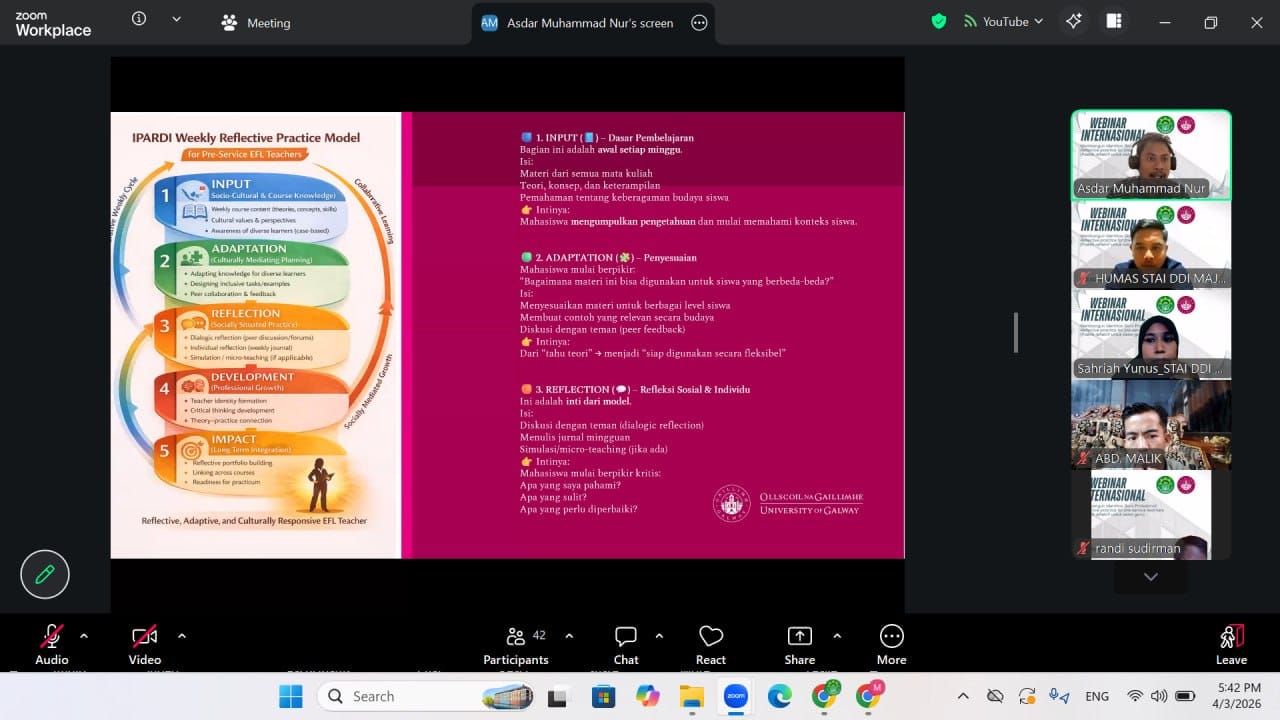This screenshot has width=1280, height=720.
Task: Open the YouTube live stream dropdown
Action: click(1001, 20)
